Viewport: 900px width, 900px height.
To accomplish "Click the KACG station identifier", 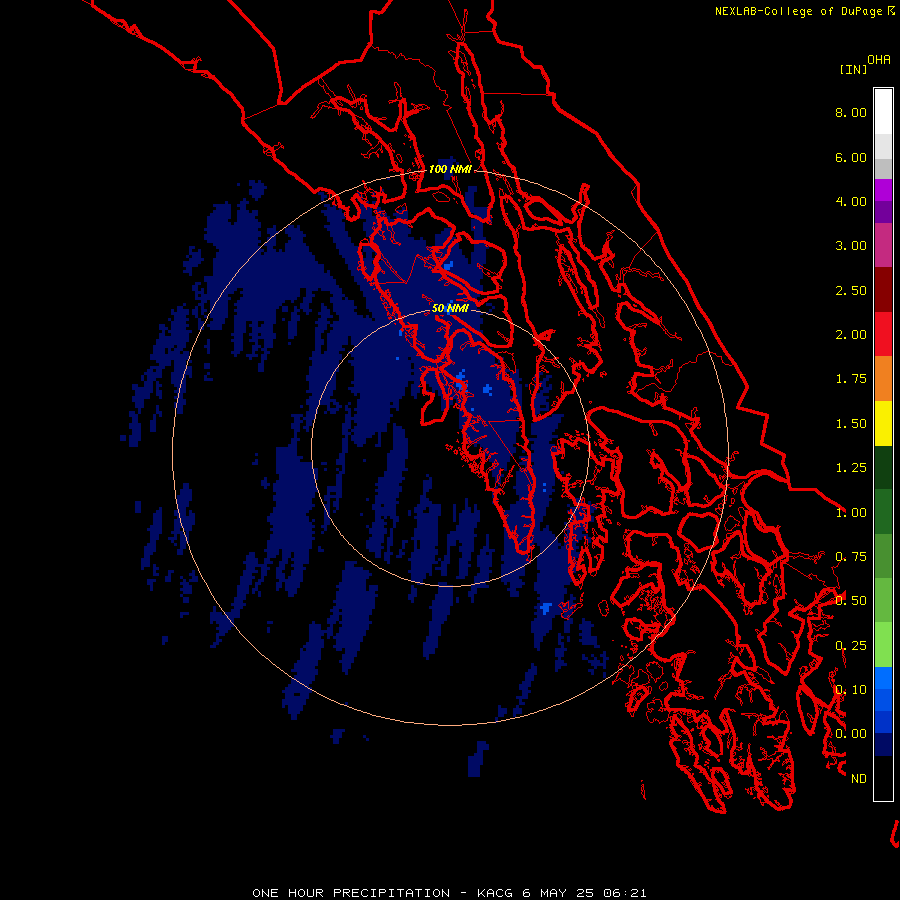I will pos(495,893).
